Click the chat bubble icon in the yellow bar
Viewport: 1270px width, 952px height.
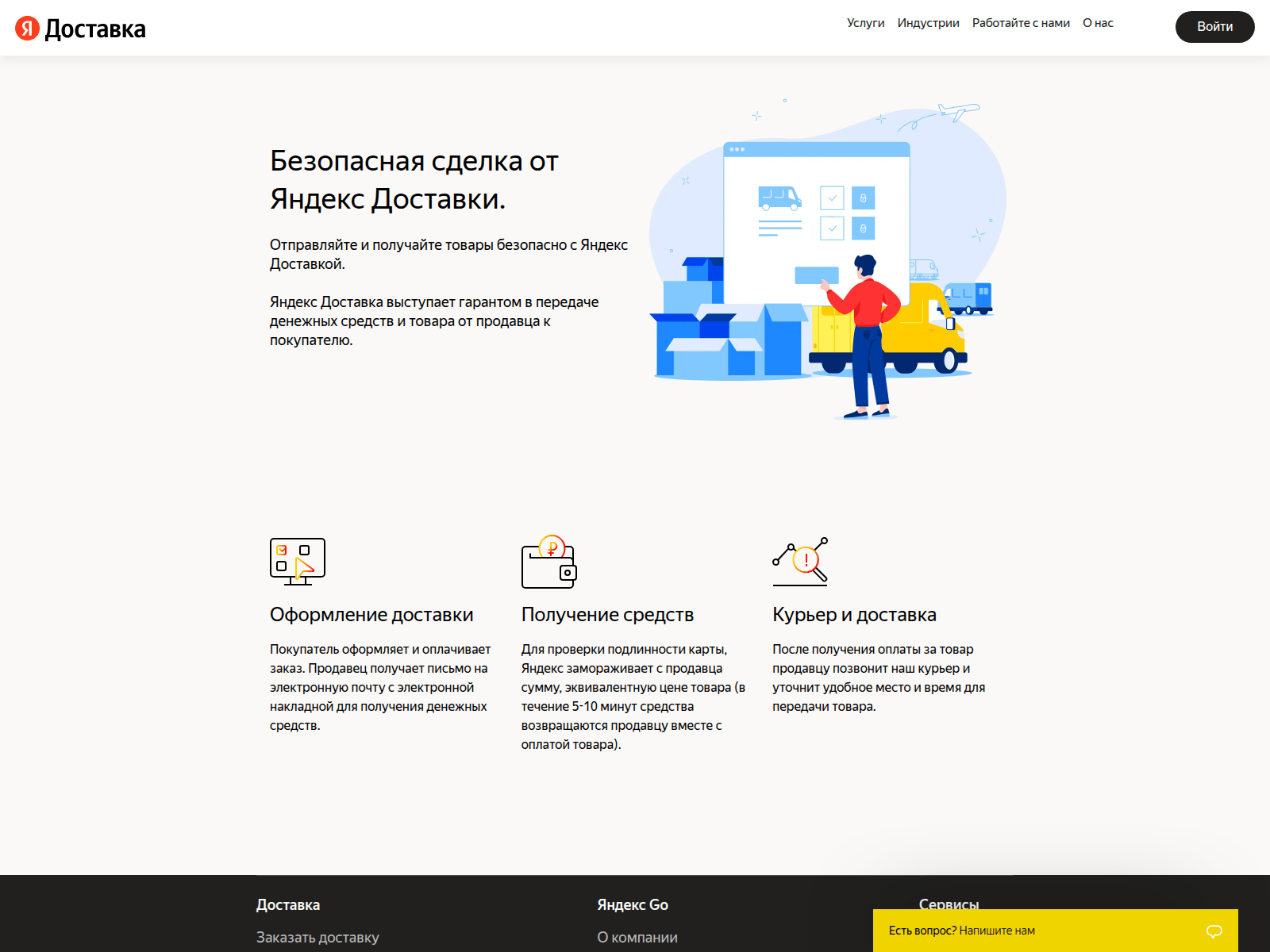1214,931
